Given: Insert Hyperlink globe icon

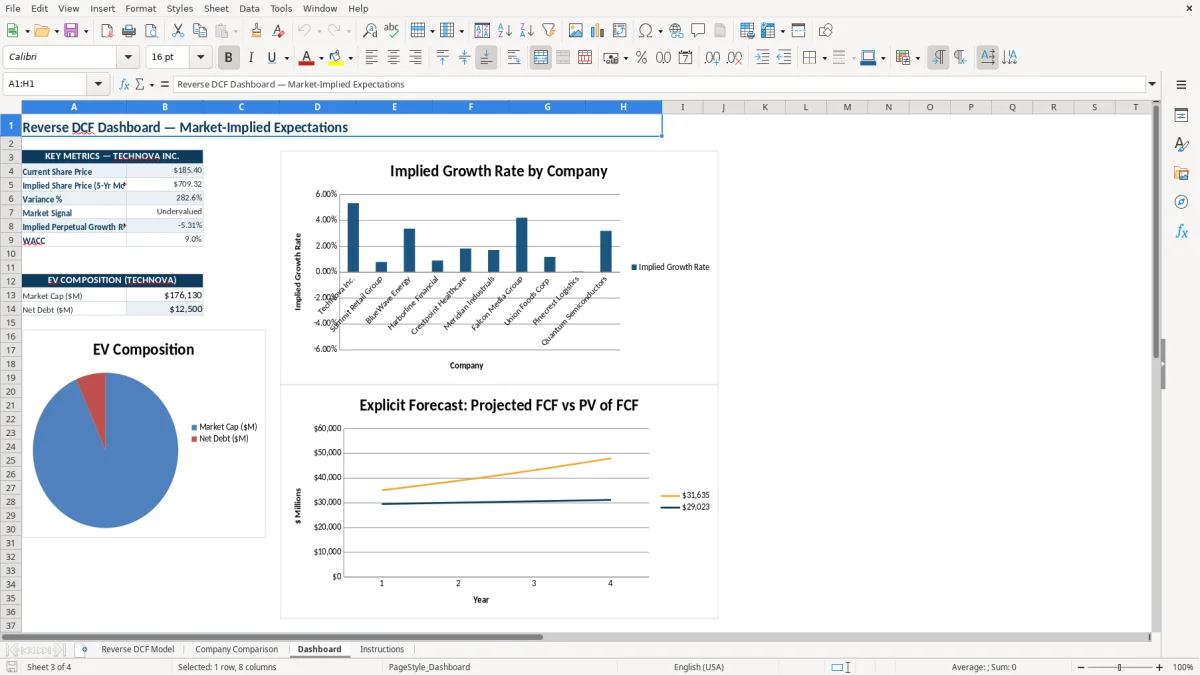Looking at the screenshot, I should (x=677, y=31).
